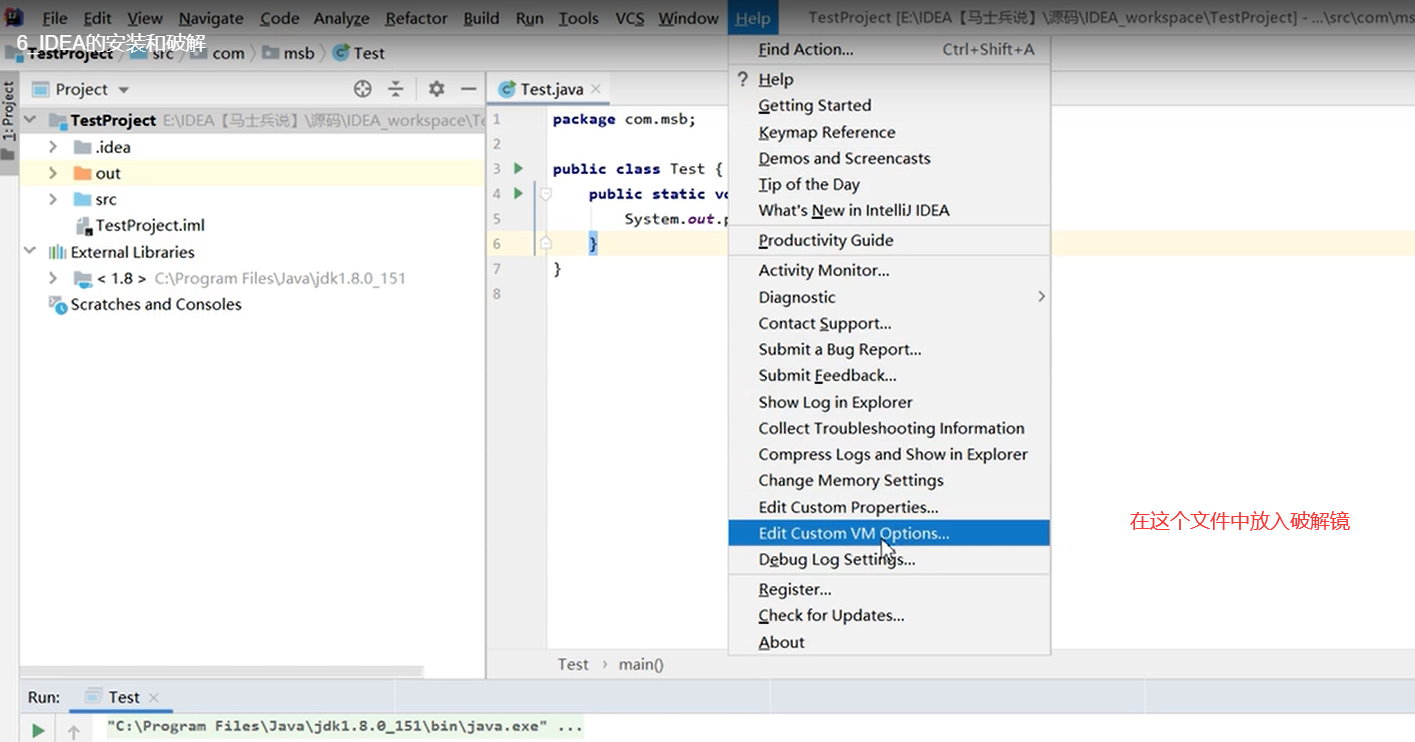Select Find Action... in Help menu
Viewport: 1415px width, 742px height.
click(889, 49)
